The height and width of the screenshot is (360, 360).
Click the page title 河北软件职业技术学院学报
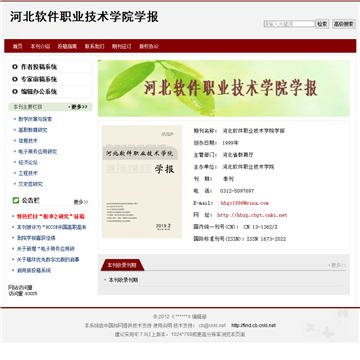(x=84, y=17)
